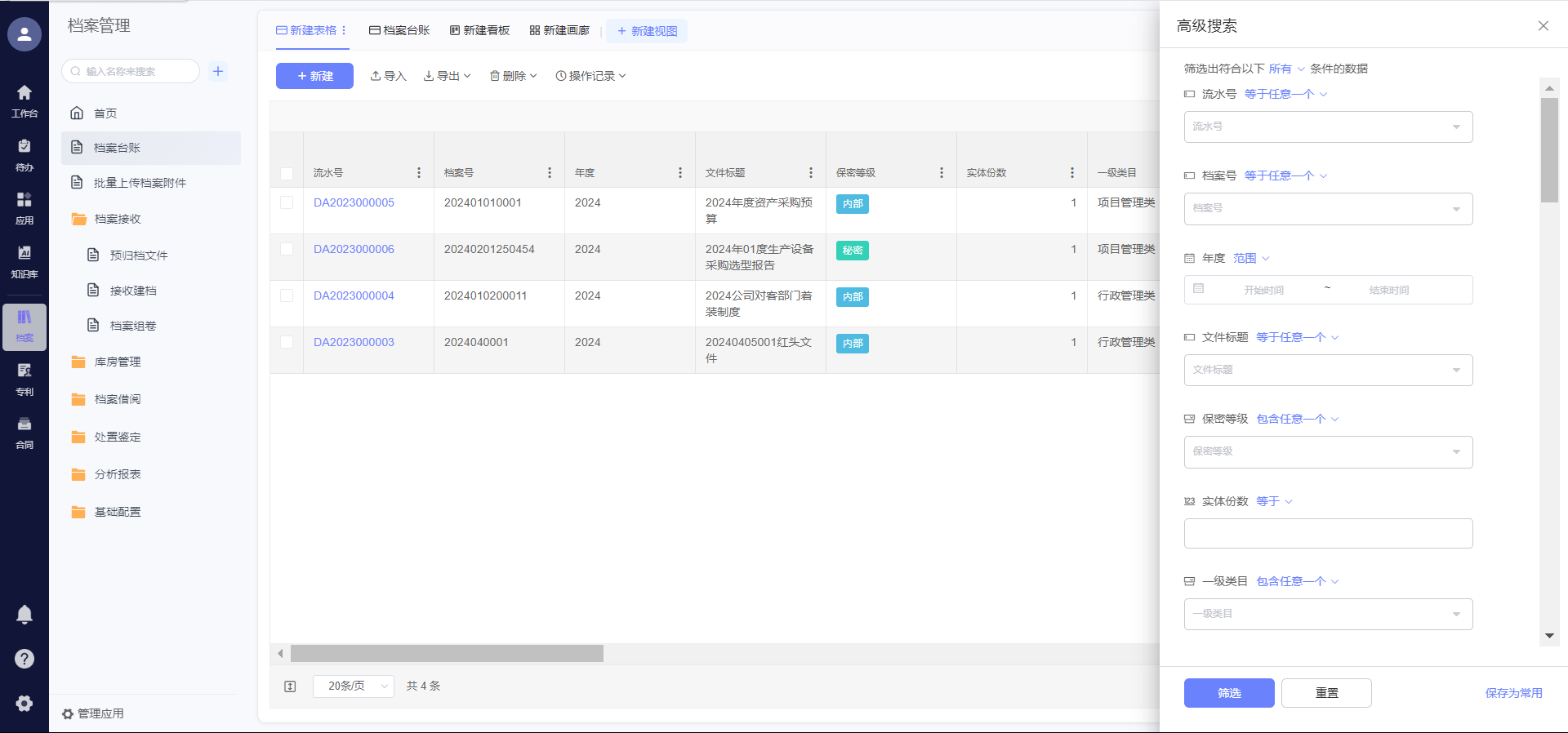Click the horizontal table scrollbar
The image size is (1568, 733).
coord(447,654)
